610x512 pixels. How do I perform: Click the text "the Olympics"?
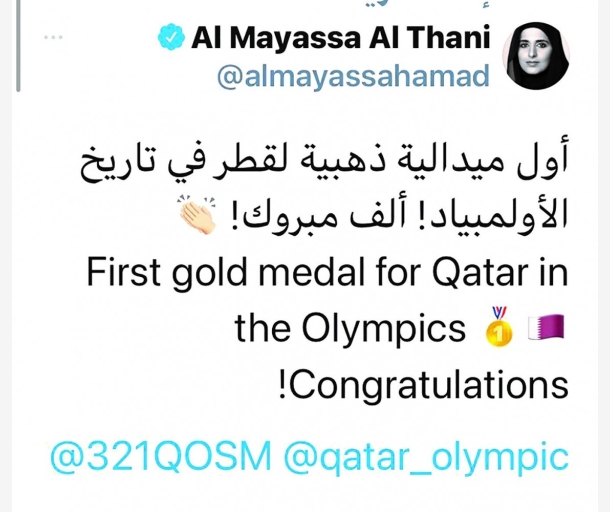[350, 329]
